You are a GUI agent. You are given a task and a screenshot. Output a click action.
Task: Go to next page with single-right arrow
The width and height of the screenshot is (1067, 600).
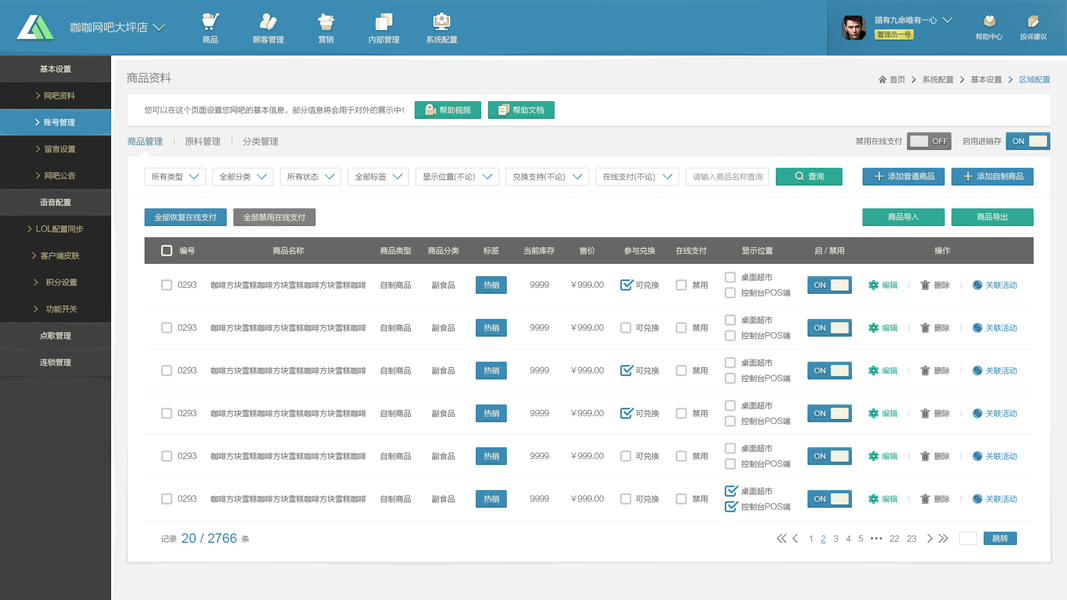point(930,538)
